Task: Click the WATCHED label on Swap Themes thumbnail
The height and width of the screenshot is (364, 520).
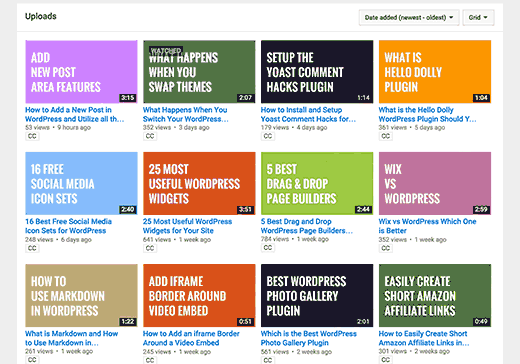Action: tap(166, 51)
